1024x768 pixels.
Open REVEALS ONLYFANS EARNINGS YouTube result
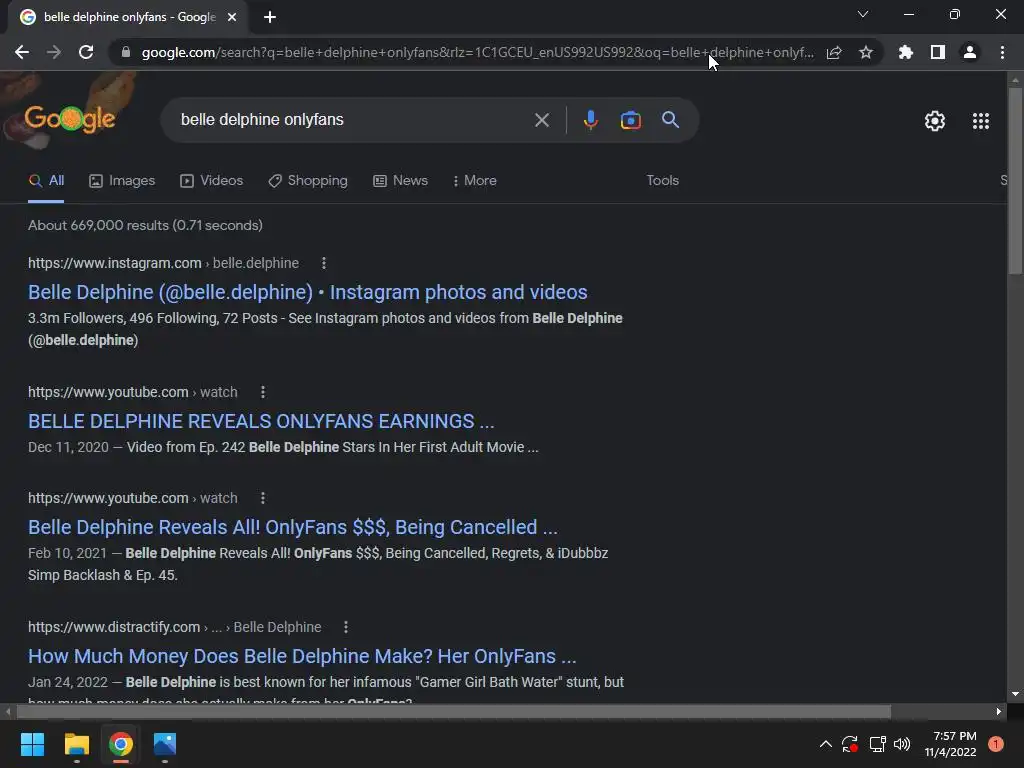(261, 421)
